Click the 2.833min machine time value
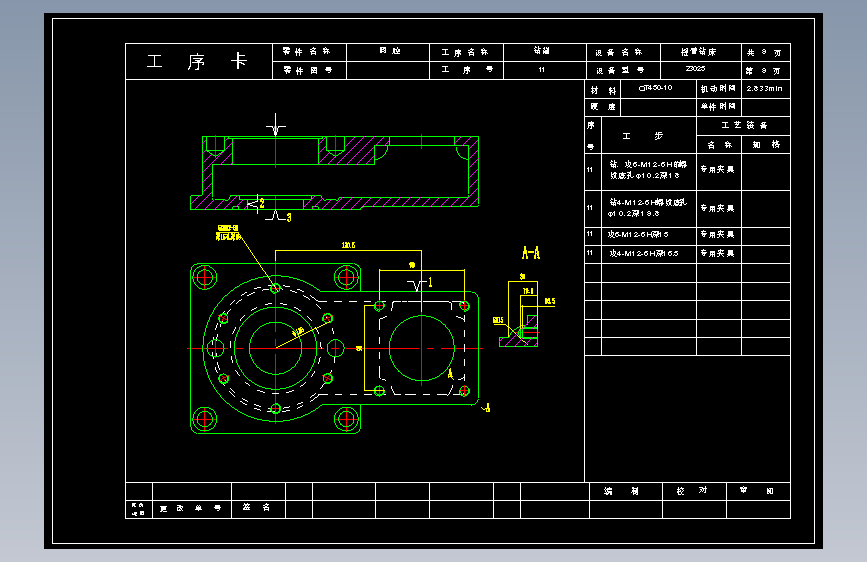867x562 pixels. [x=765, y=89]
